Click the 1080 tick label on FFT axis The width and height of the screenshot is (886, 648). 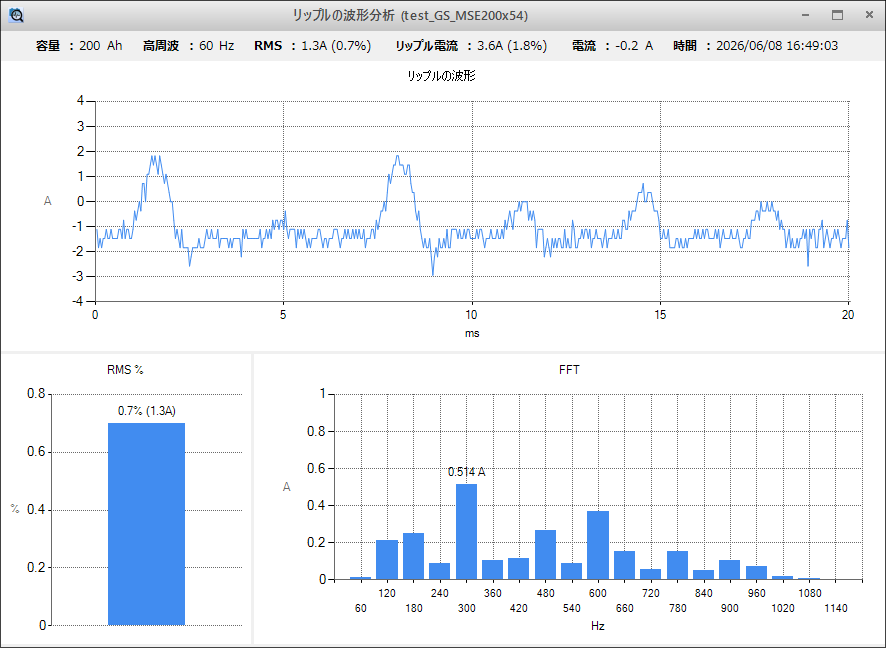pyautogui.click(x=809, y=593)
